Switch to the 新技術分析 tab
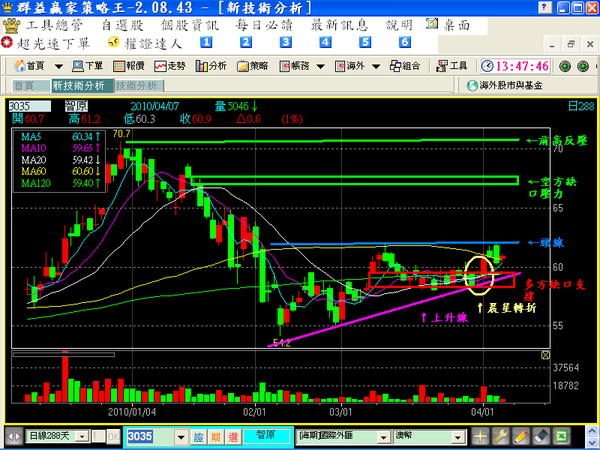 tap(82, 86)
